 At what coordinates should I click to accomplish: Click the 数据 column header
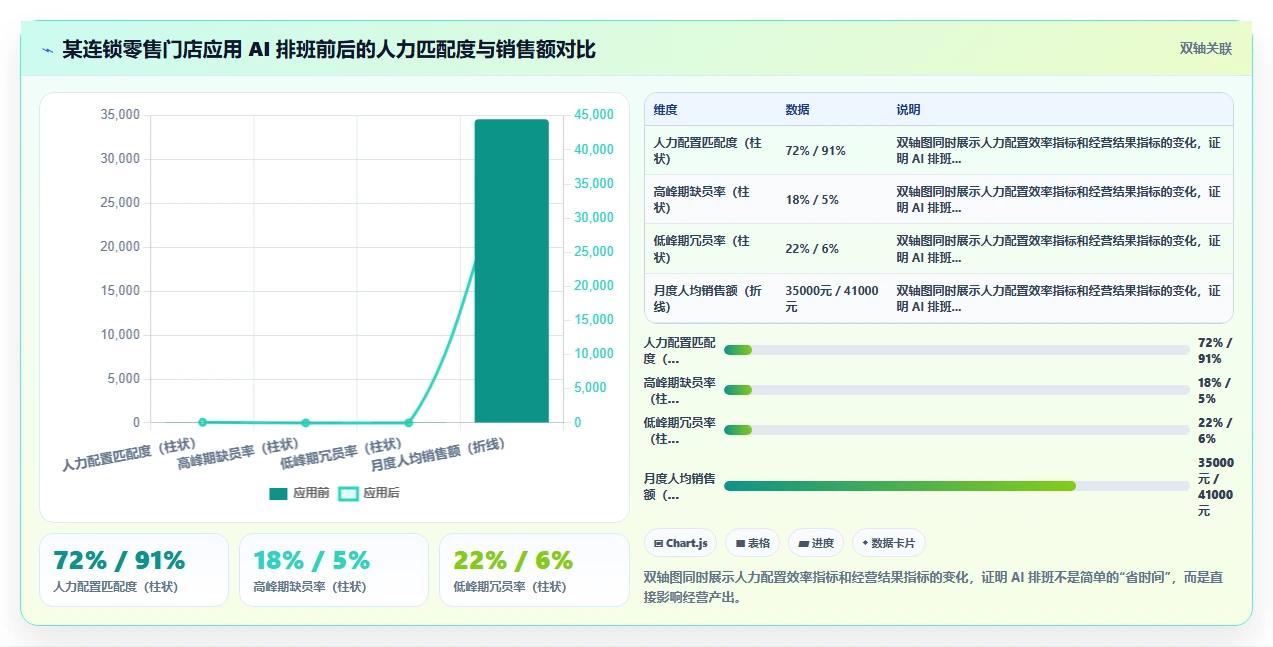coord(798,110)
